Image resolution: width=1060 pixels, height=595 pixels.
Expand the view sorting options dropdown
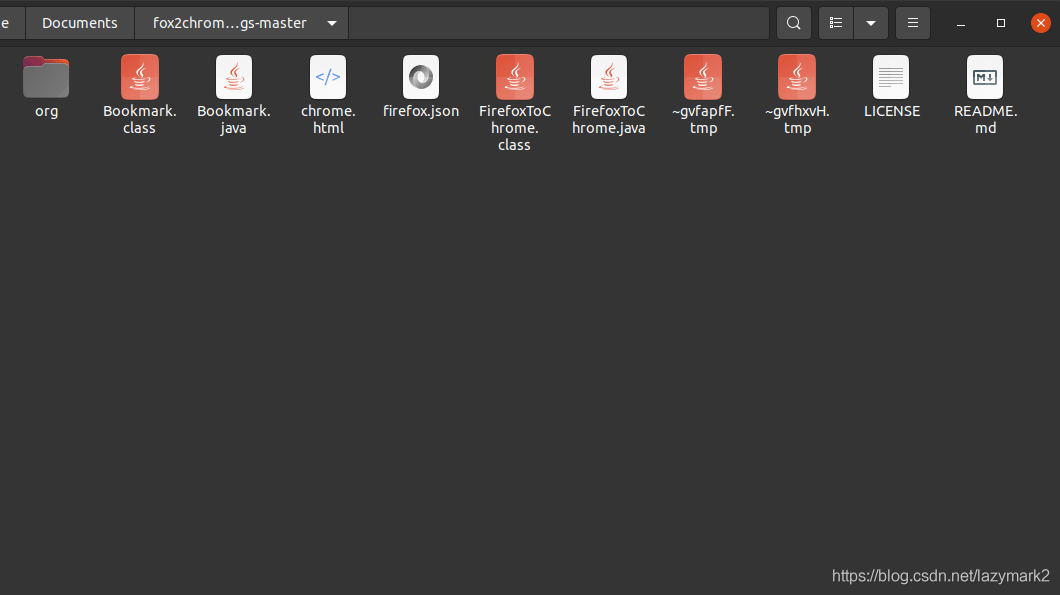point(870,22)
